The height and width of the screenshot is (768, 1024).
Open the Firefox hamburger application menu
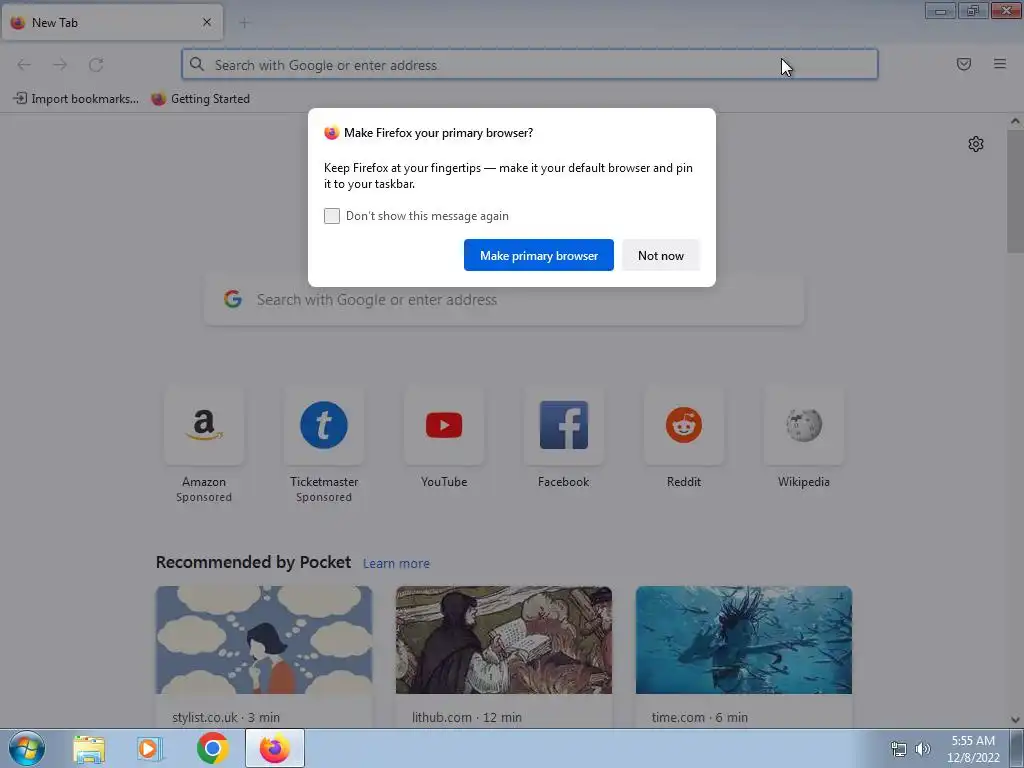coord(1000,64)
